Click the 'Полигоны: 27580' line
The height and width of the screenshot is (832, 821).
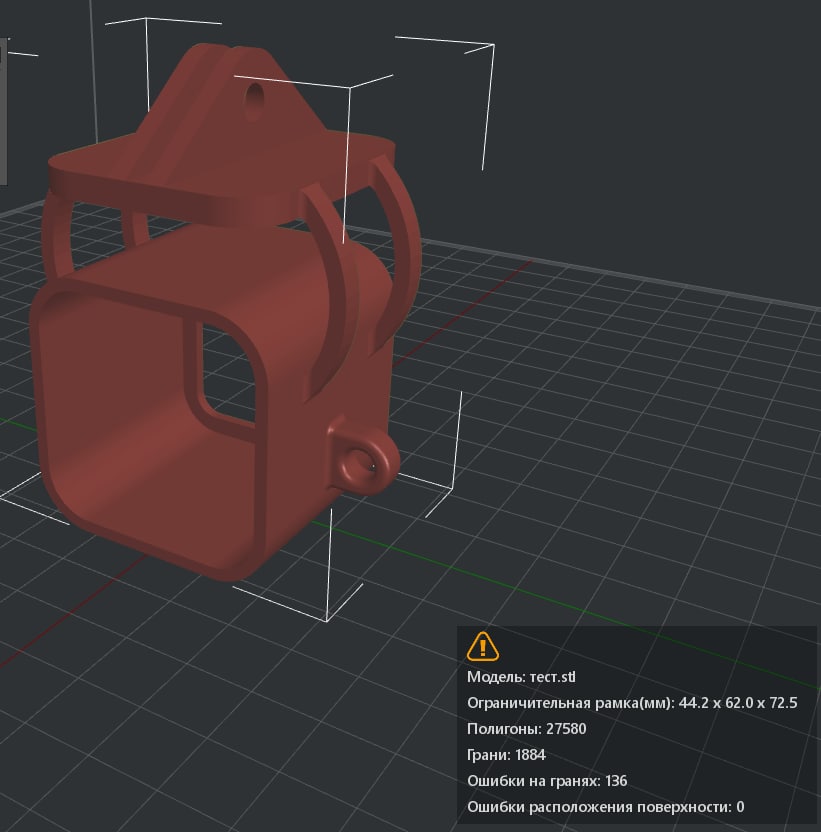[x=526, y=729]
